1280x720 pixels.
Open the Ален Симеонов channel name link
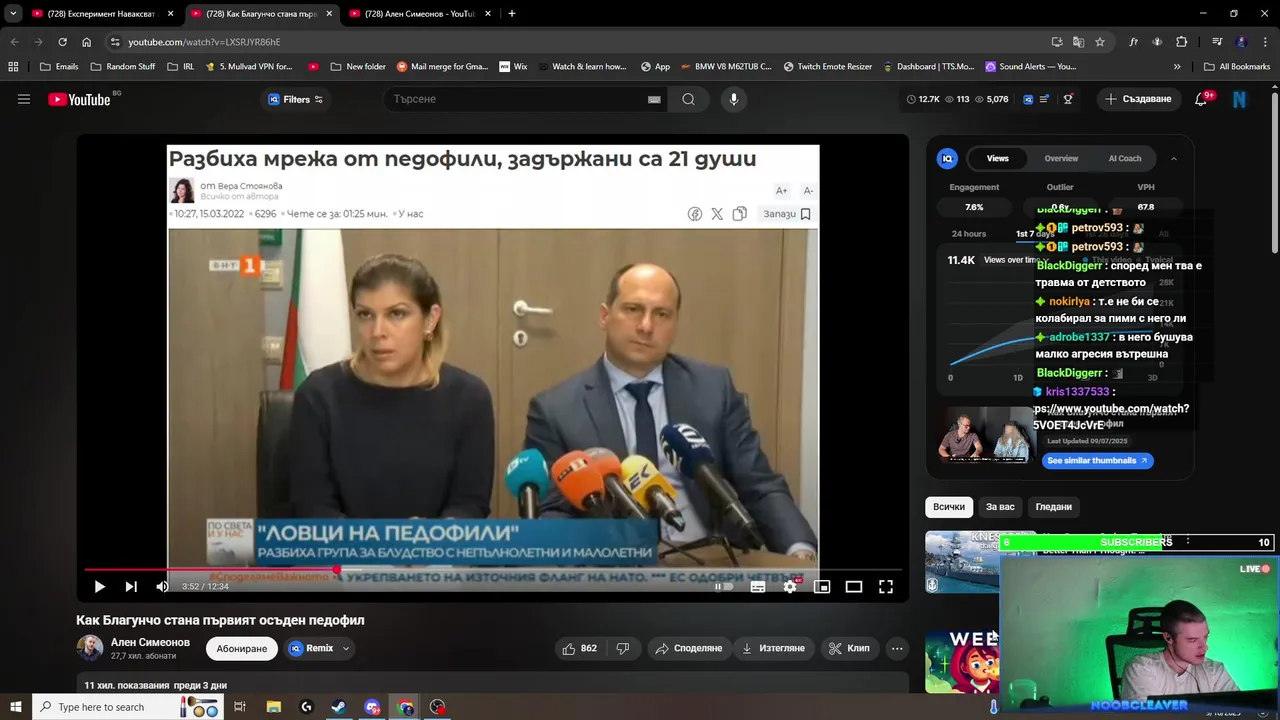150,642
